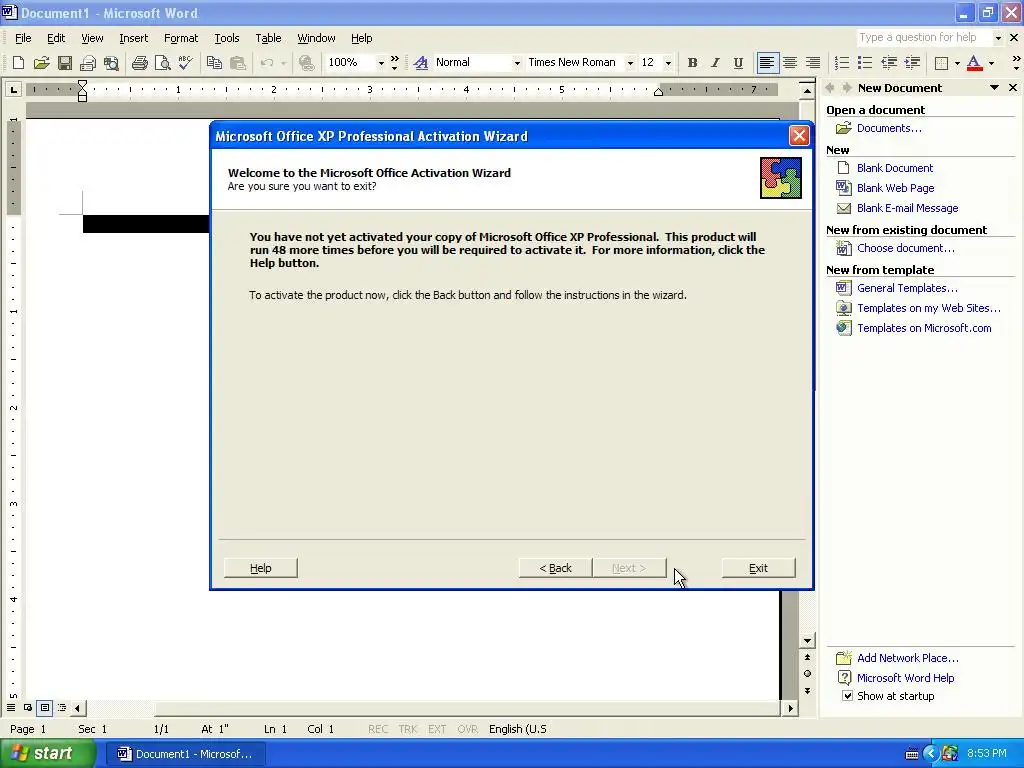Click the Font Color red A swatch
This screenshot has width=1024, height=768.
click(974, 63)
